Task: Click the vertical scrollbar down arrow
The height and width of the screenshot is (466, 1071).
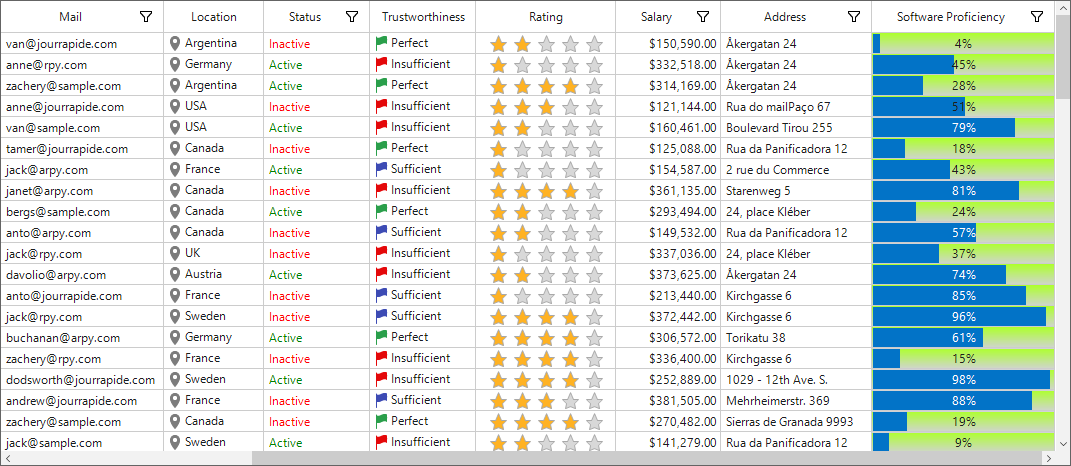Action: click(x=1063, y=444)
